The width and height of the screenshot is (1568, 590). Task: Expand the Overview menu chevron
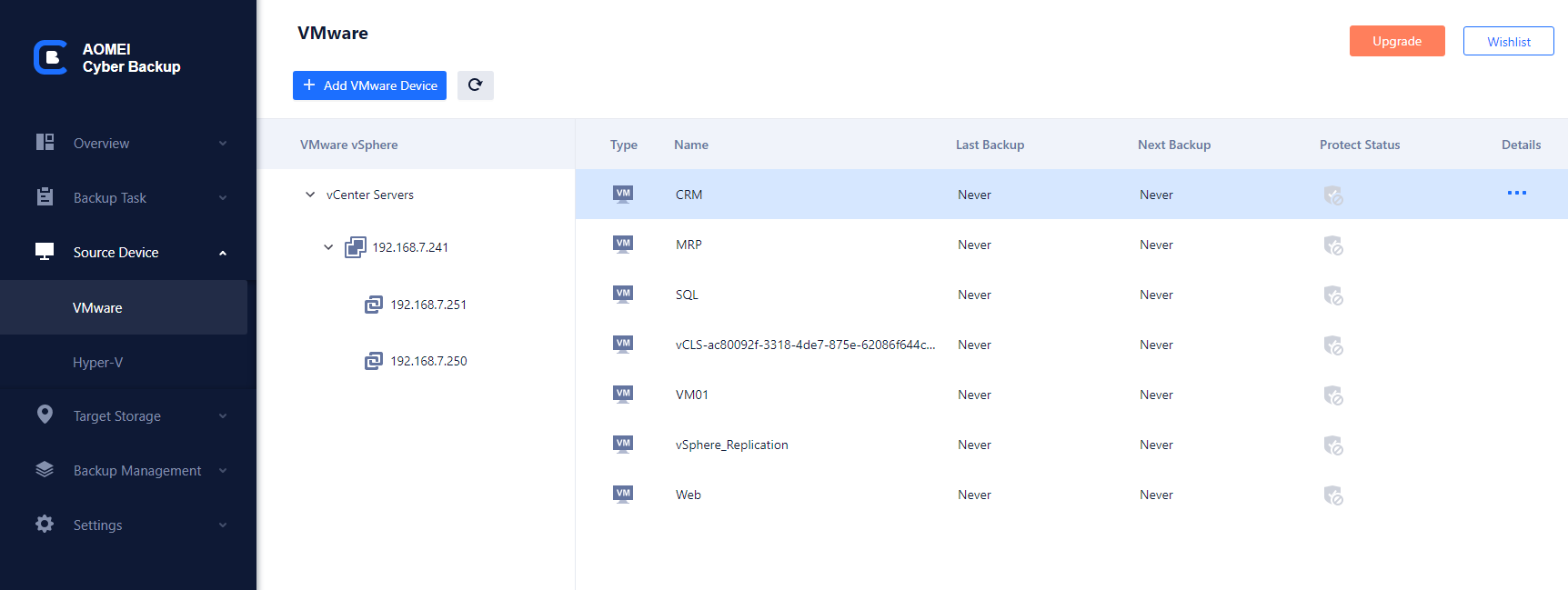[x=223, y=144]
